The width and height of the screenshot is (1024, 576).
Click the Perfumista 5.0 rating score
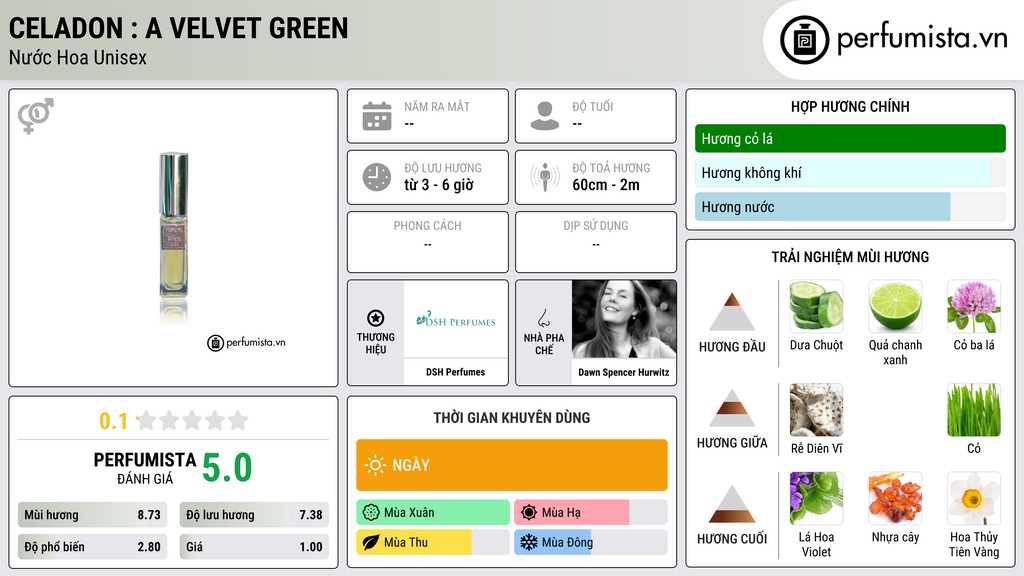click(227, 468)
